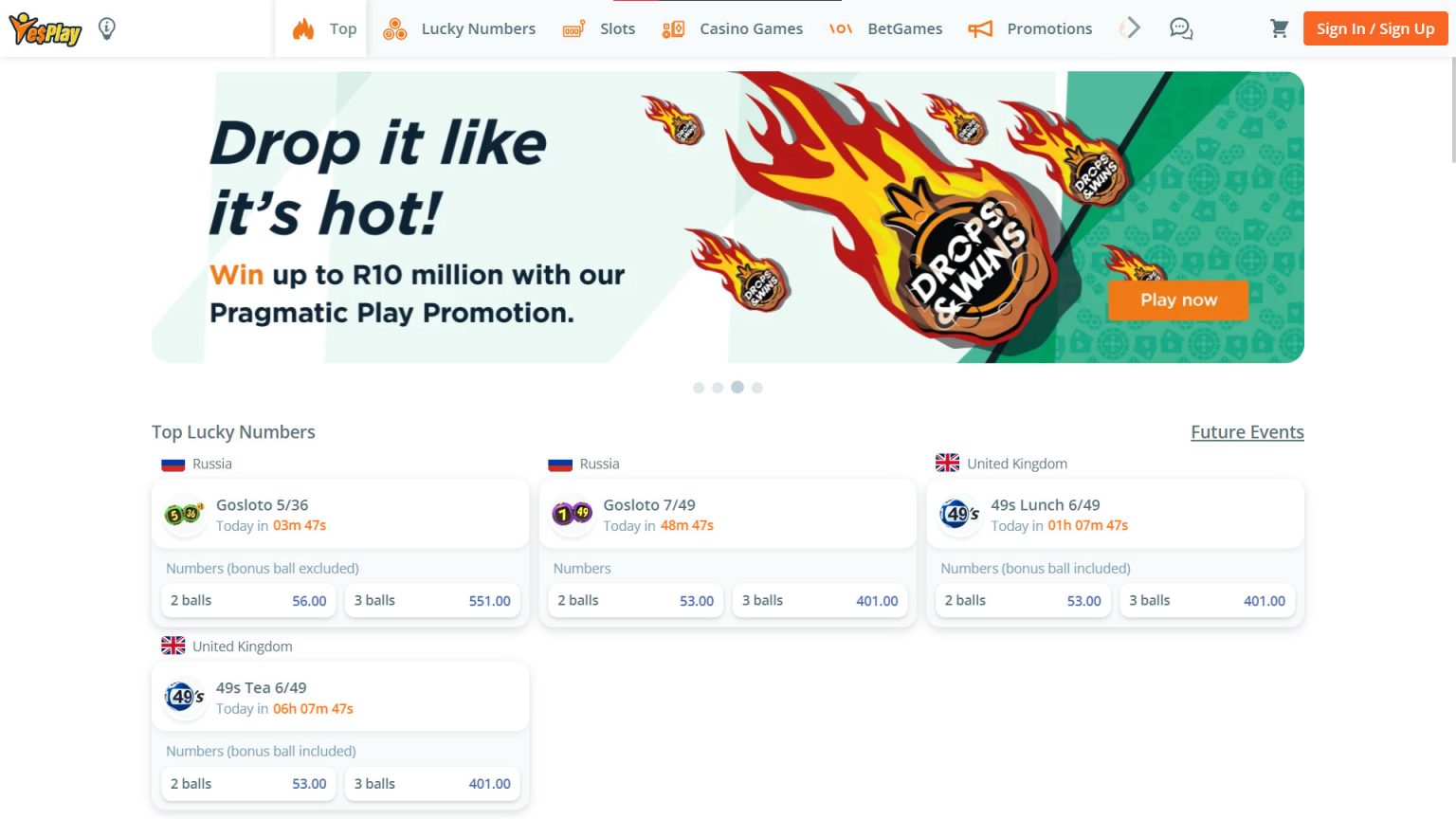Open the shopping cart icon
The image size is (1456, 819).
(1279, 28)
